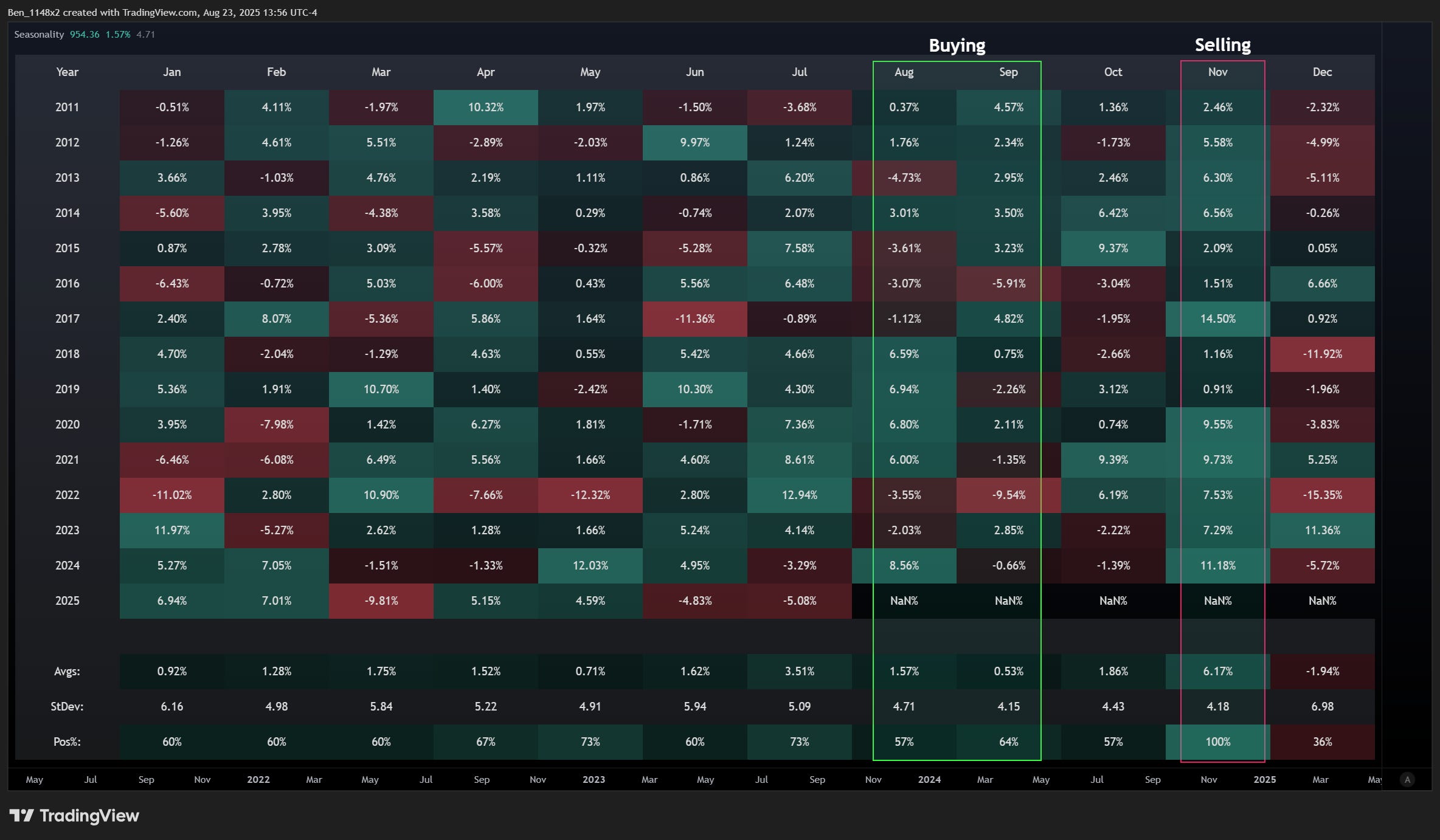Click the '2024' label on time axis

pyautogui.click(x=929, y=780)
